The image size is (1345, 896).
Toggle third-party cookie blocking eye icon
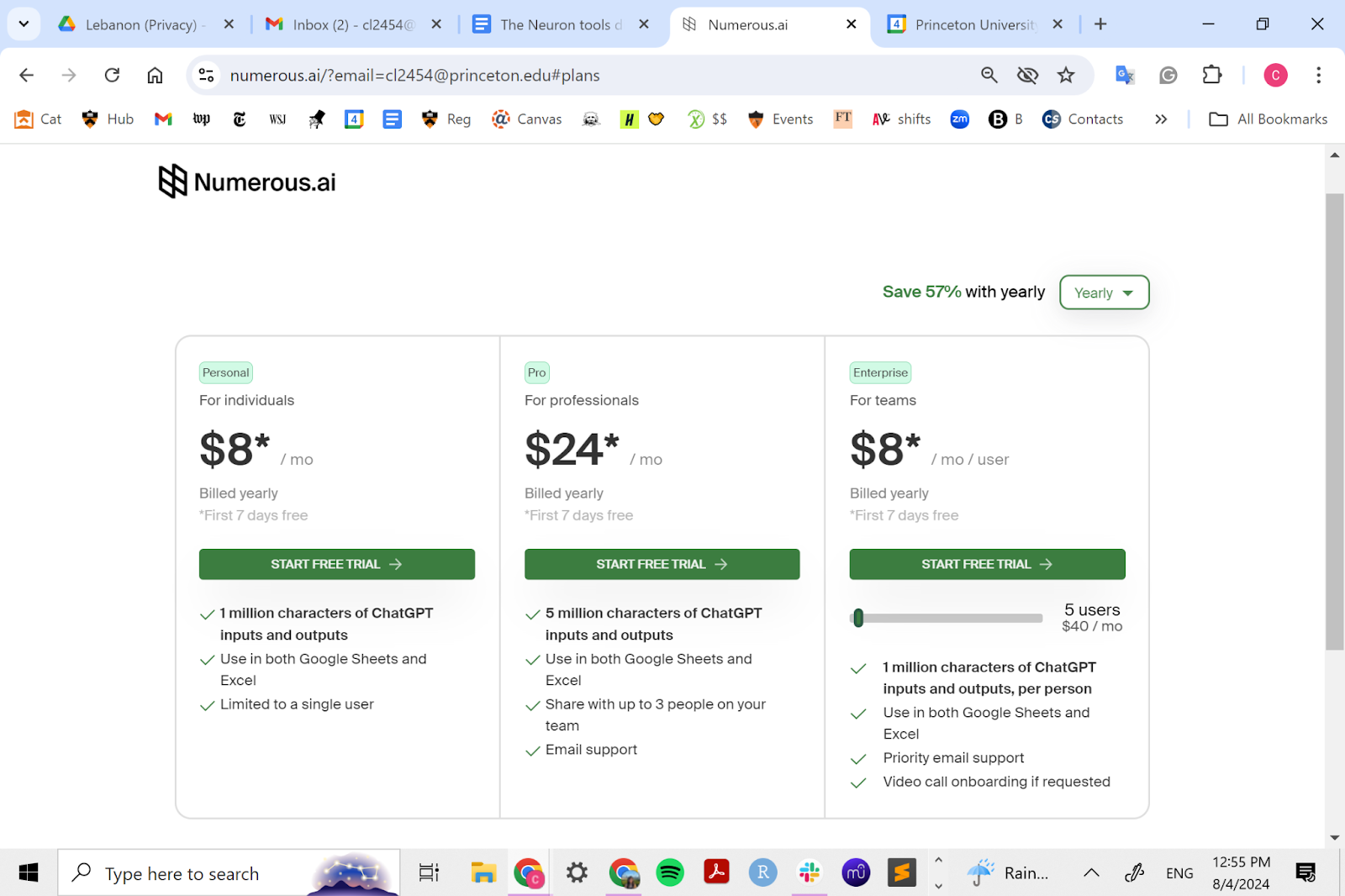pos(1027,76)
